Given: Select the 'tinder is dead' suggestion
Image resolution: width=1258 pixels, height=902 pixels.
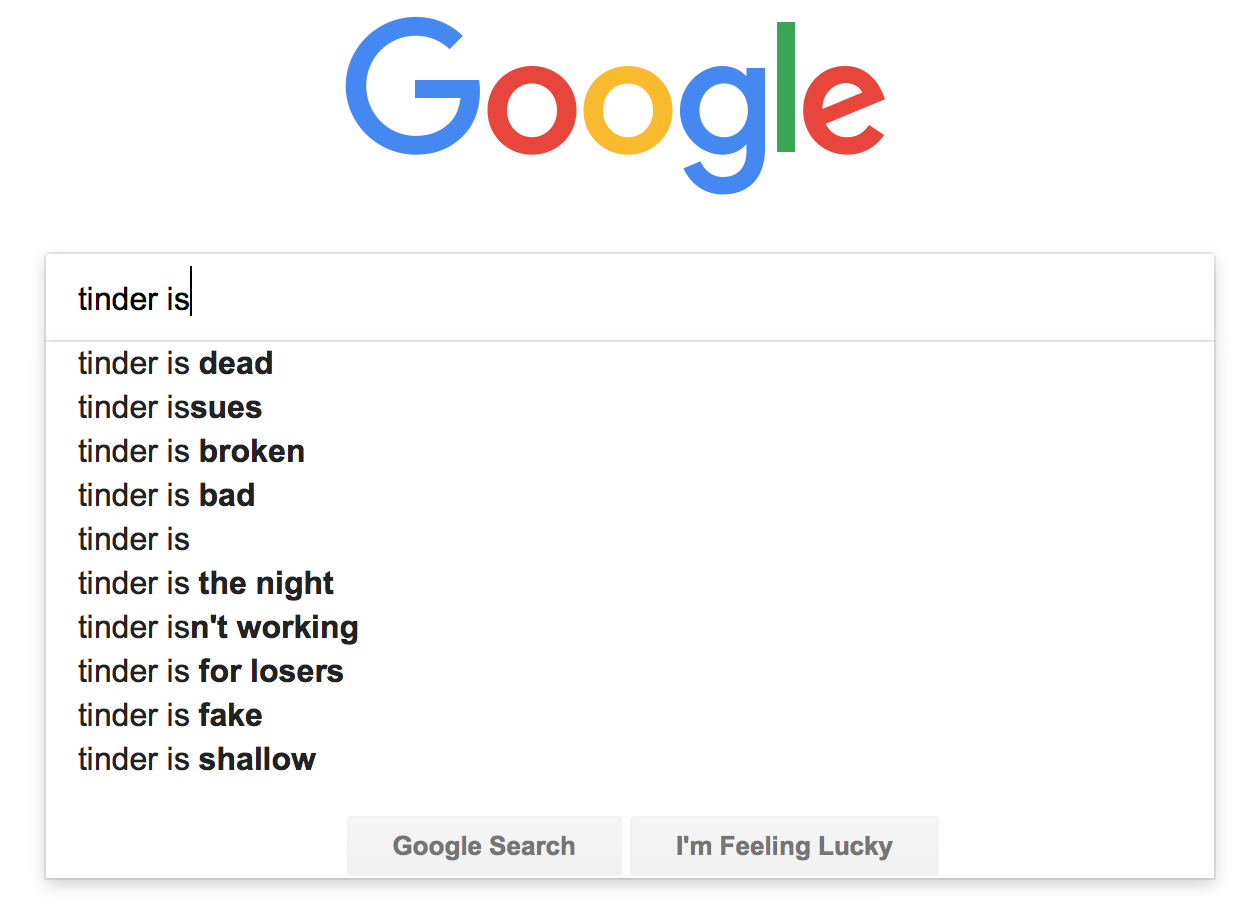Looking at the screenshot, I should tap(176, 363).
